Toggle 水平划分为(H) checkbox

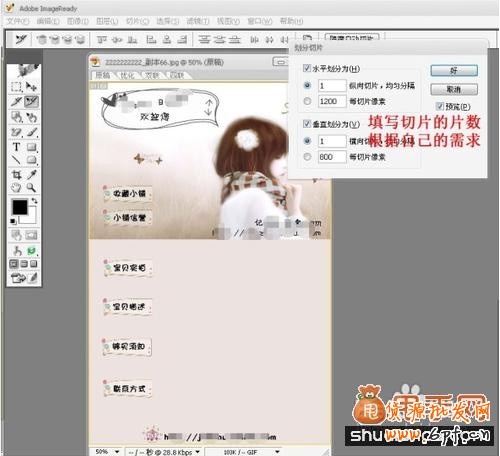pos(307,68)
